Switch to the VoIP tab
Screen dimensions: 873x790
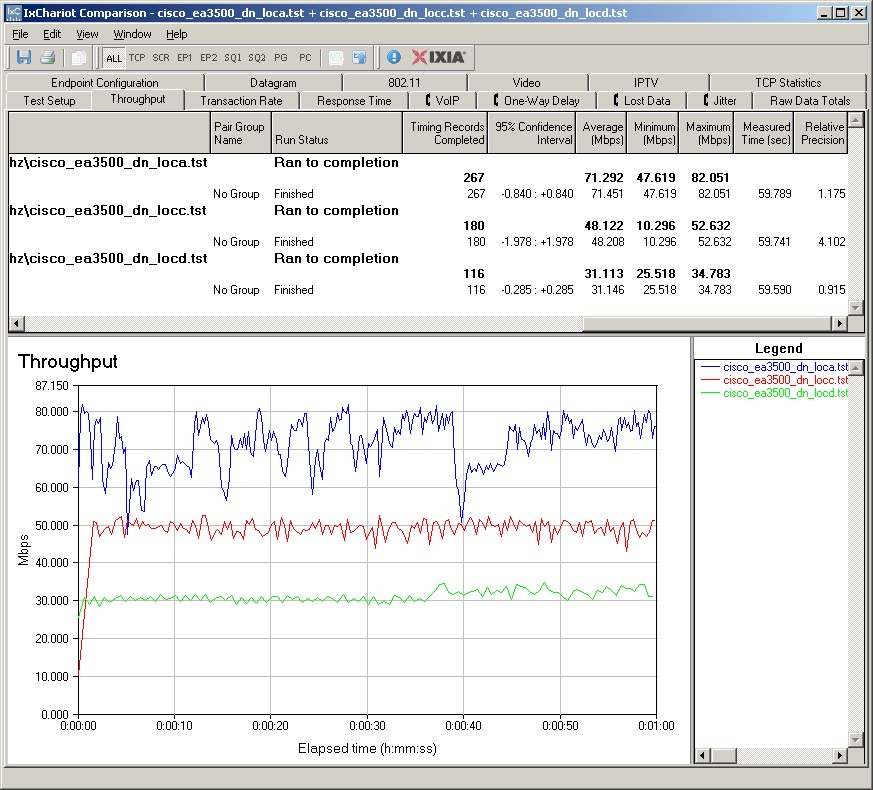[x=442, y=101]
